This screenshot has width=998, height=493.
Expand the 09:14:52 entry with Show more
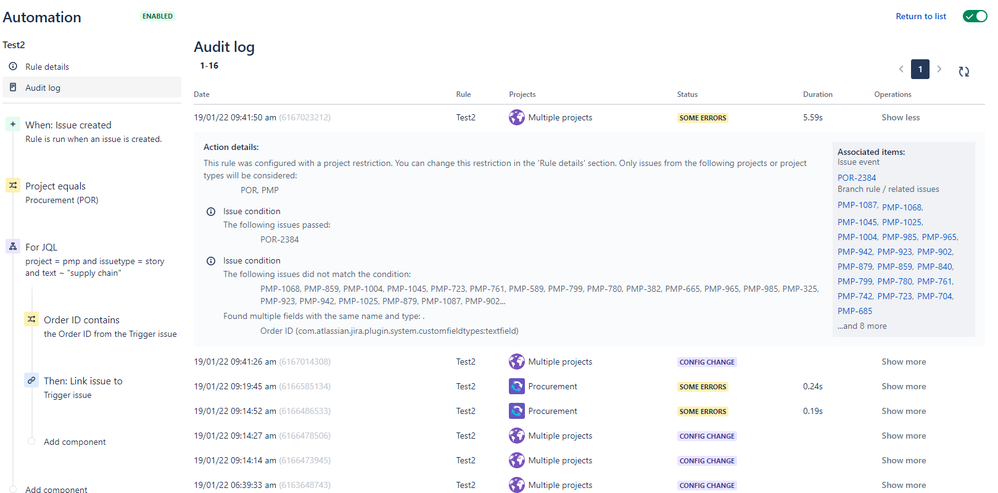(x=903, y=411)
